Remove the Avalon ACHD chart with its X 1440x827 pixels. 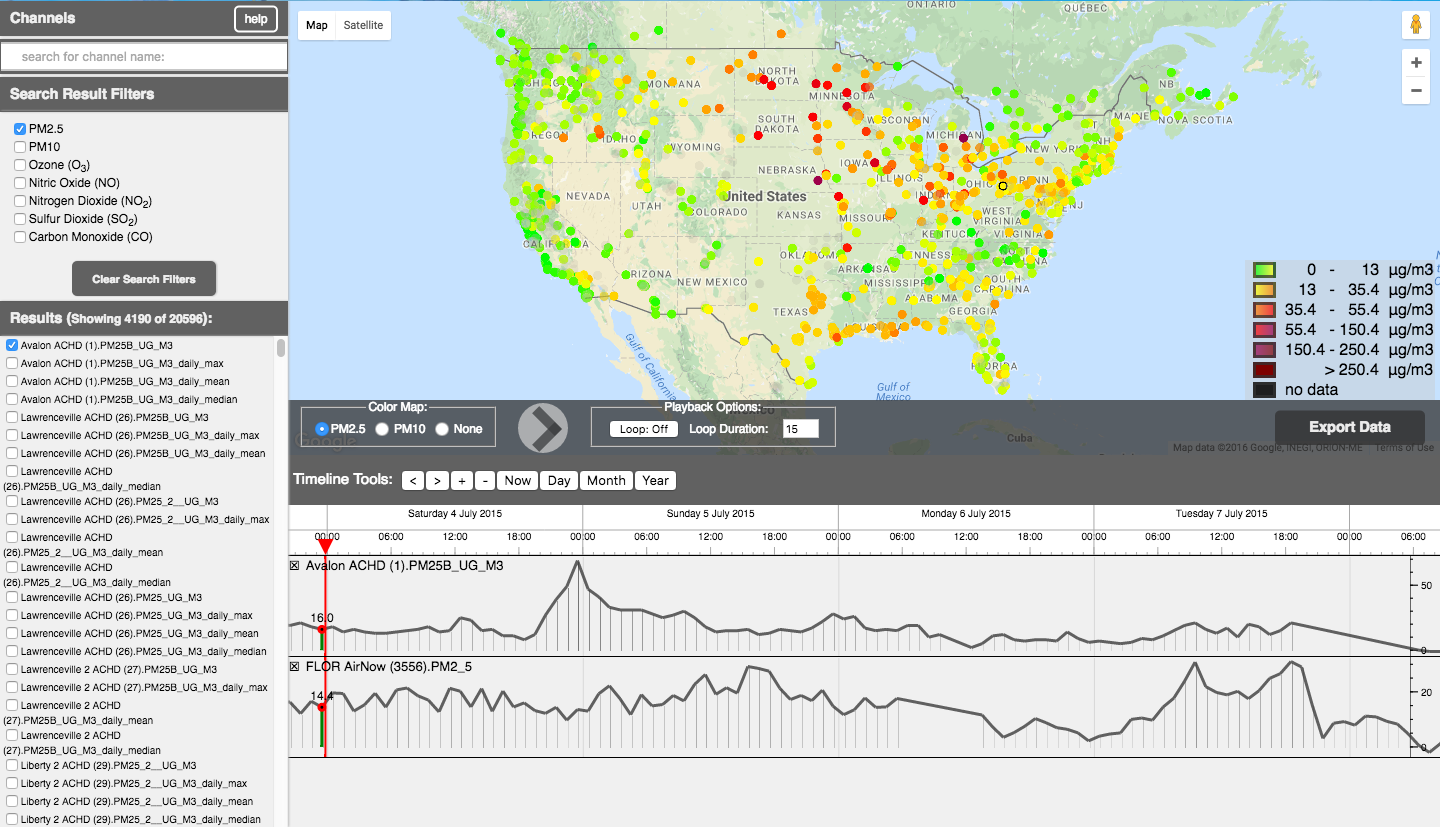coord(295,566)
